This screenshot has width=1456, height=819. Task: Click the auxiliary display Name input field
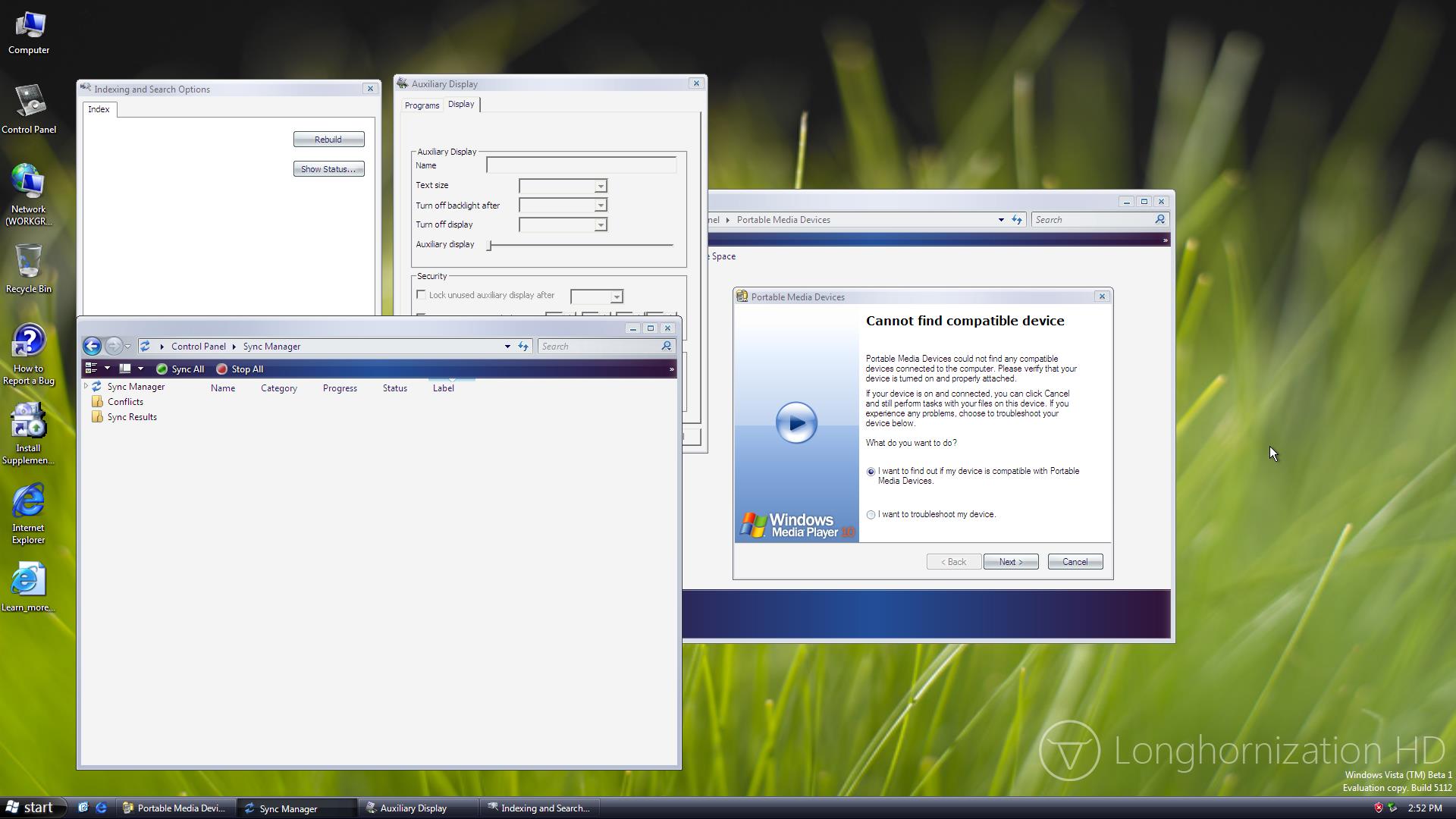581,165
